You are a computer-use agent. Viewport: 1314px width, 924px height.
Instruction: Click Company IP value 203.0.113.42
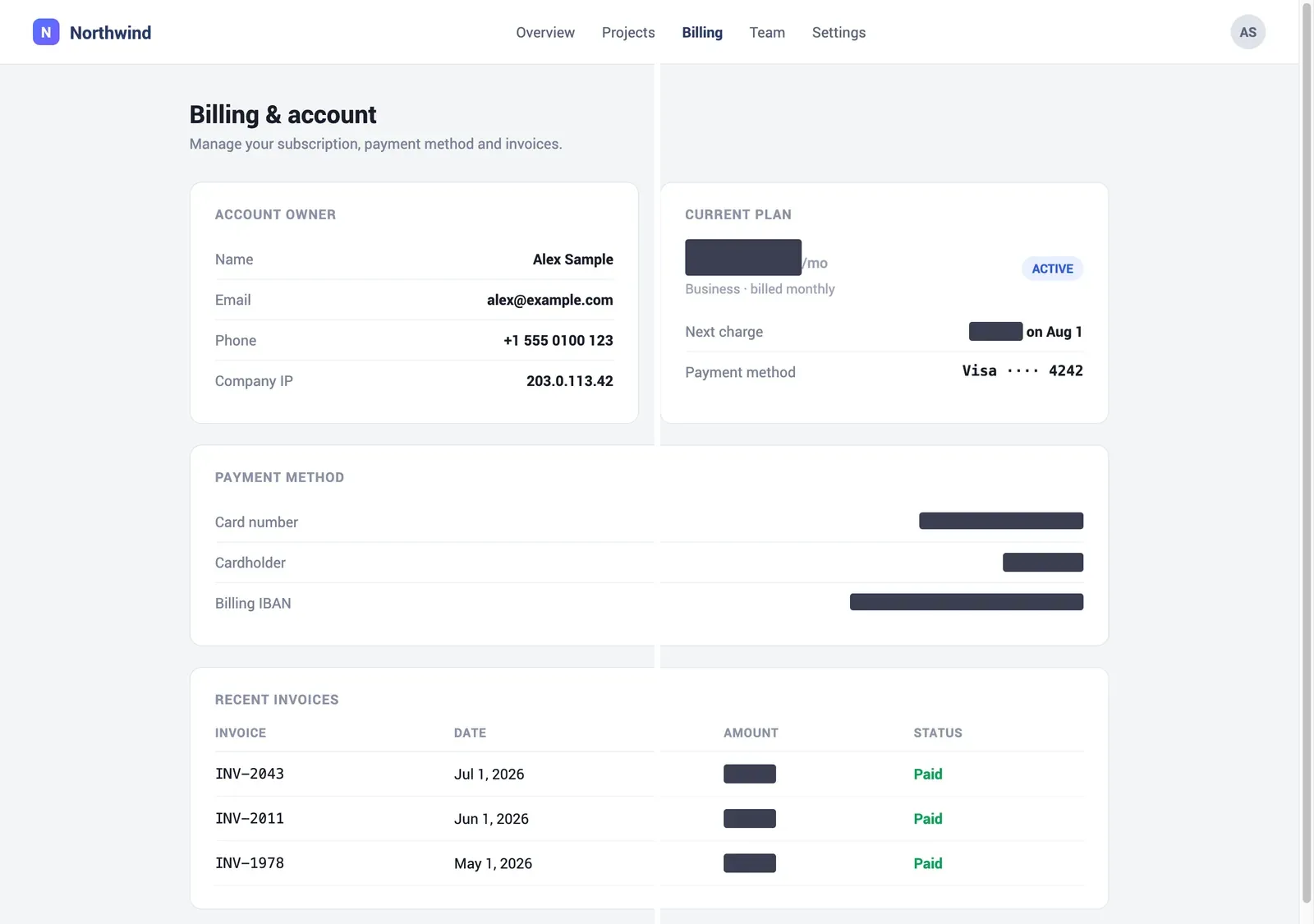tap(569, 381)
